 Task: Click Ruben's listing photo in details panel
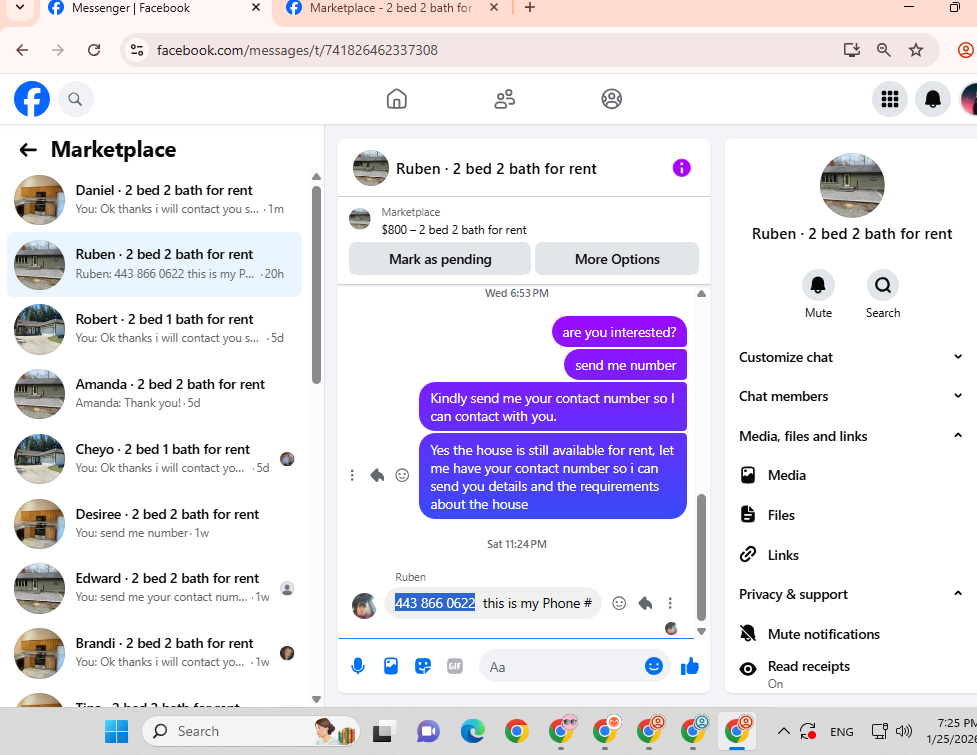(852, 185)
